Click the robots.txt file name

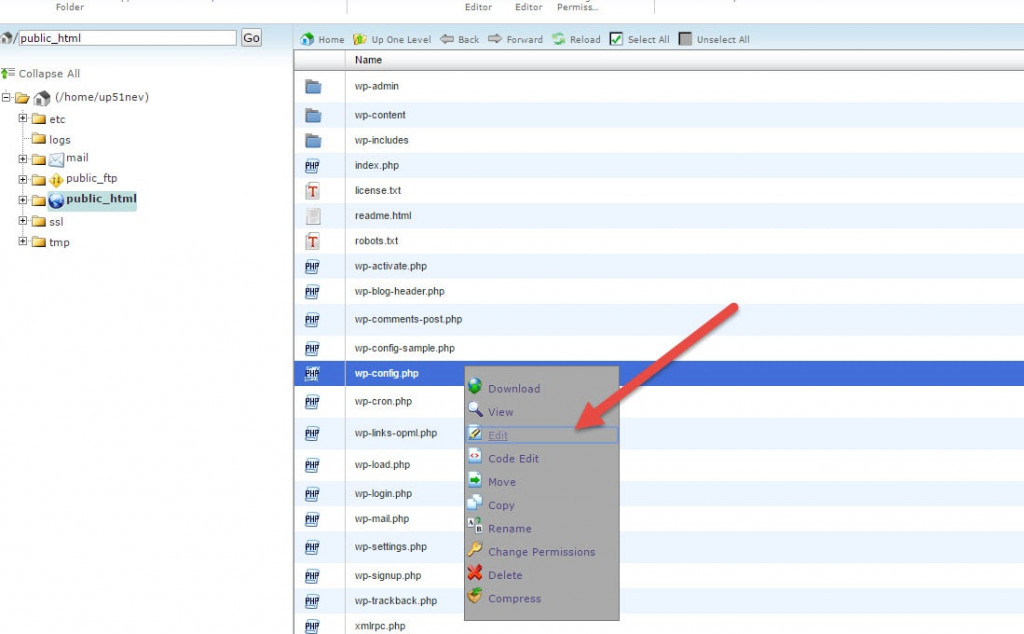pyautogui.click(x=376, y=241)
